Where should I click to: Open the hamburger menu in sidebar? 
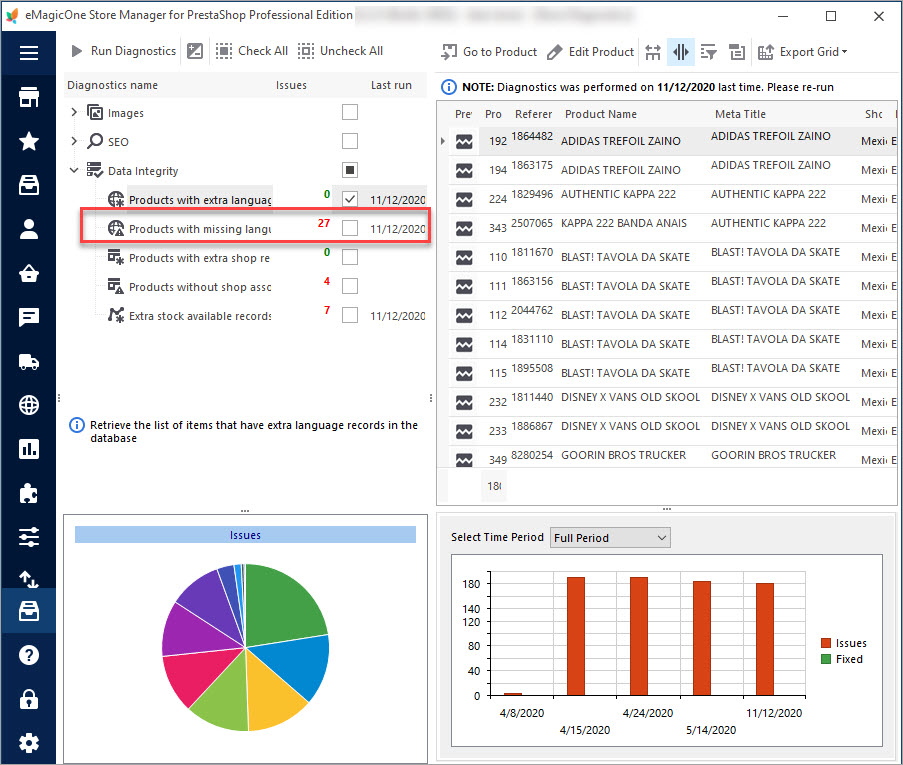coord(29,53)
